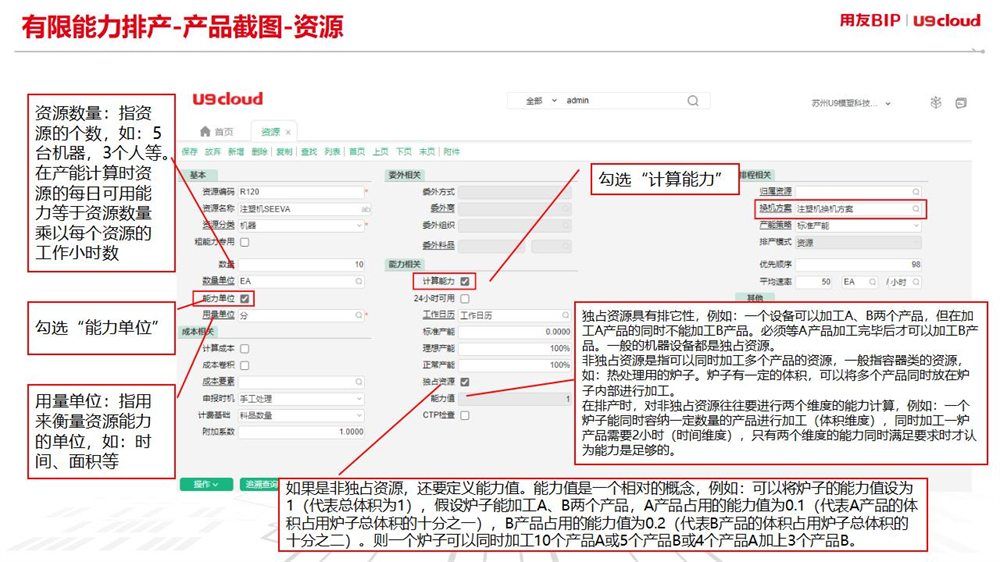Click the lookup icon in the 工作日历 field
Image resolution: width=1000 pixels, height=562 pixels.
pyautogui.click(x=566, y=315)
